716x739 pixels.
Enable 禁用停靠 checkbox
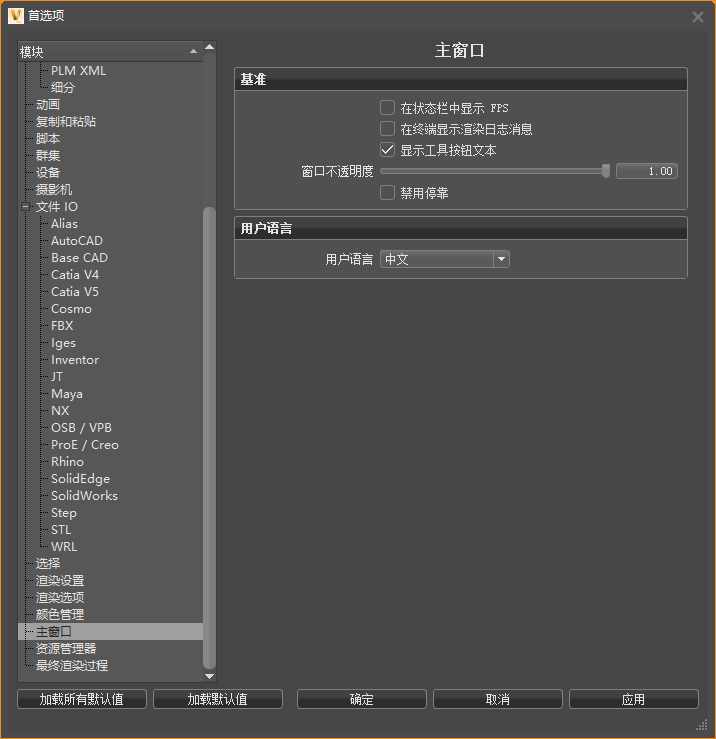pyautogui.click(x=387, y=192)
